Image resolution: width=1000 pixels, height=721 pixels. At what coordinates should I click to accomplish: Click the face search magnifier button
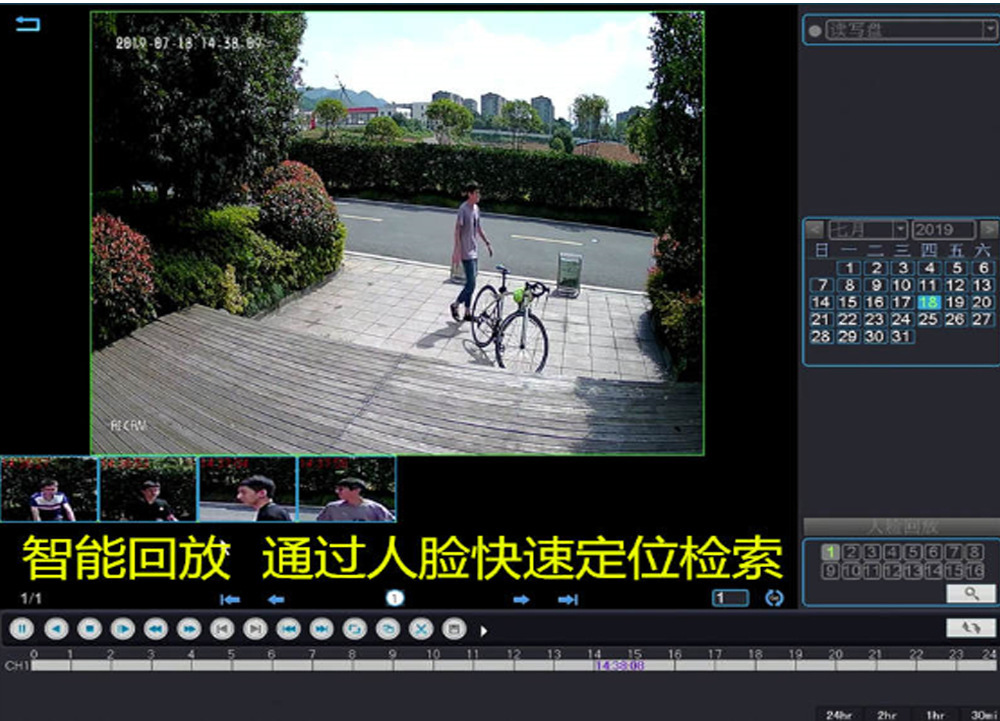click(x=971, y=594)
